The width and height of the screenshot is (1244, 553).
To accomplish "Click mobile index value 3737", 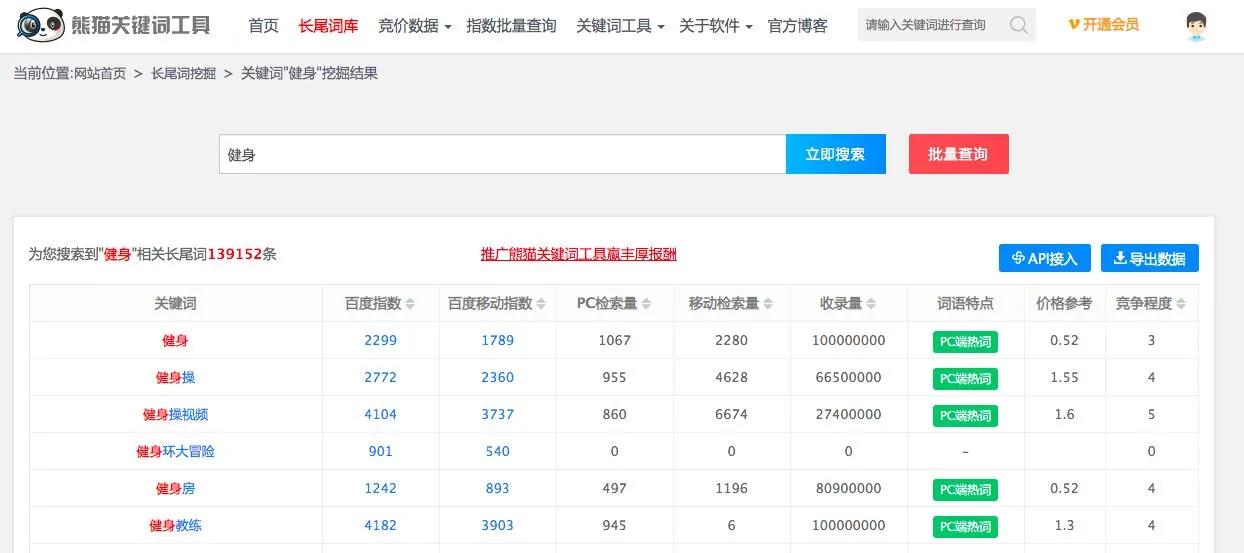I will point(497,414).
